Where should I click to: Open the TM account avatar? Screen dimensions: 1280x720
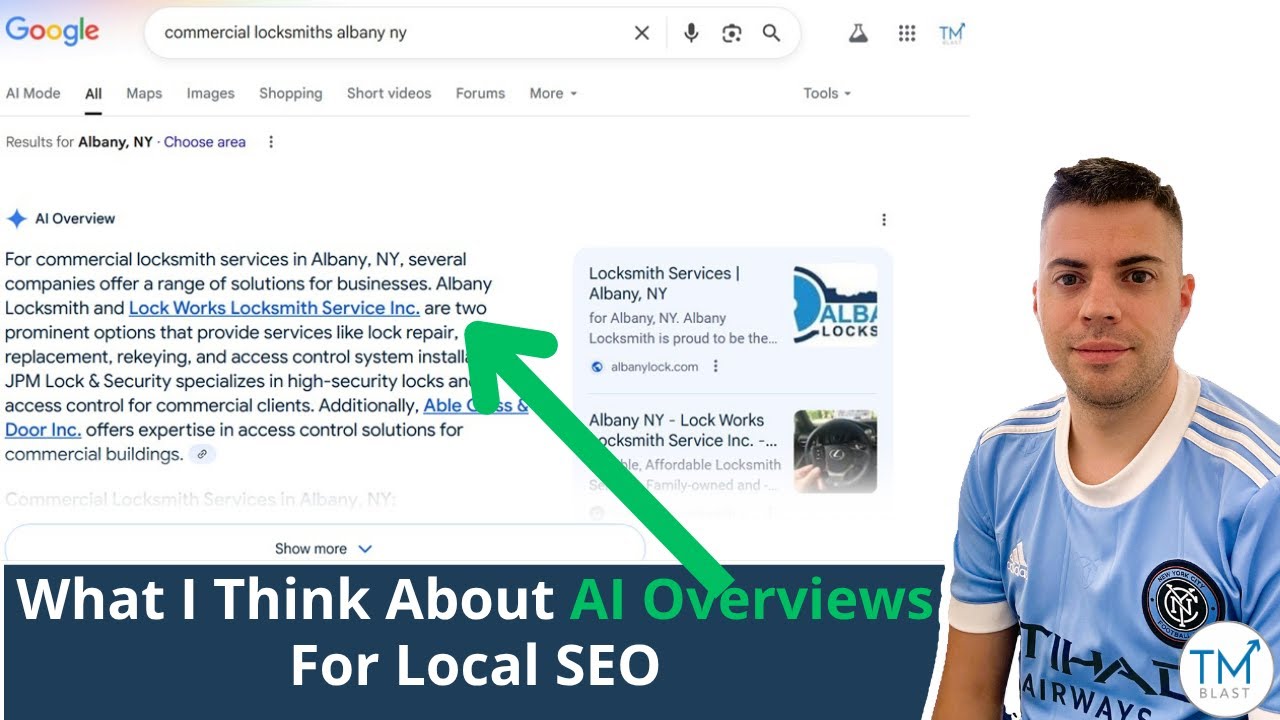952,33
